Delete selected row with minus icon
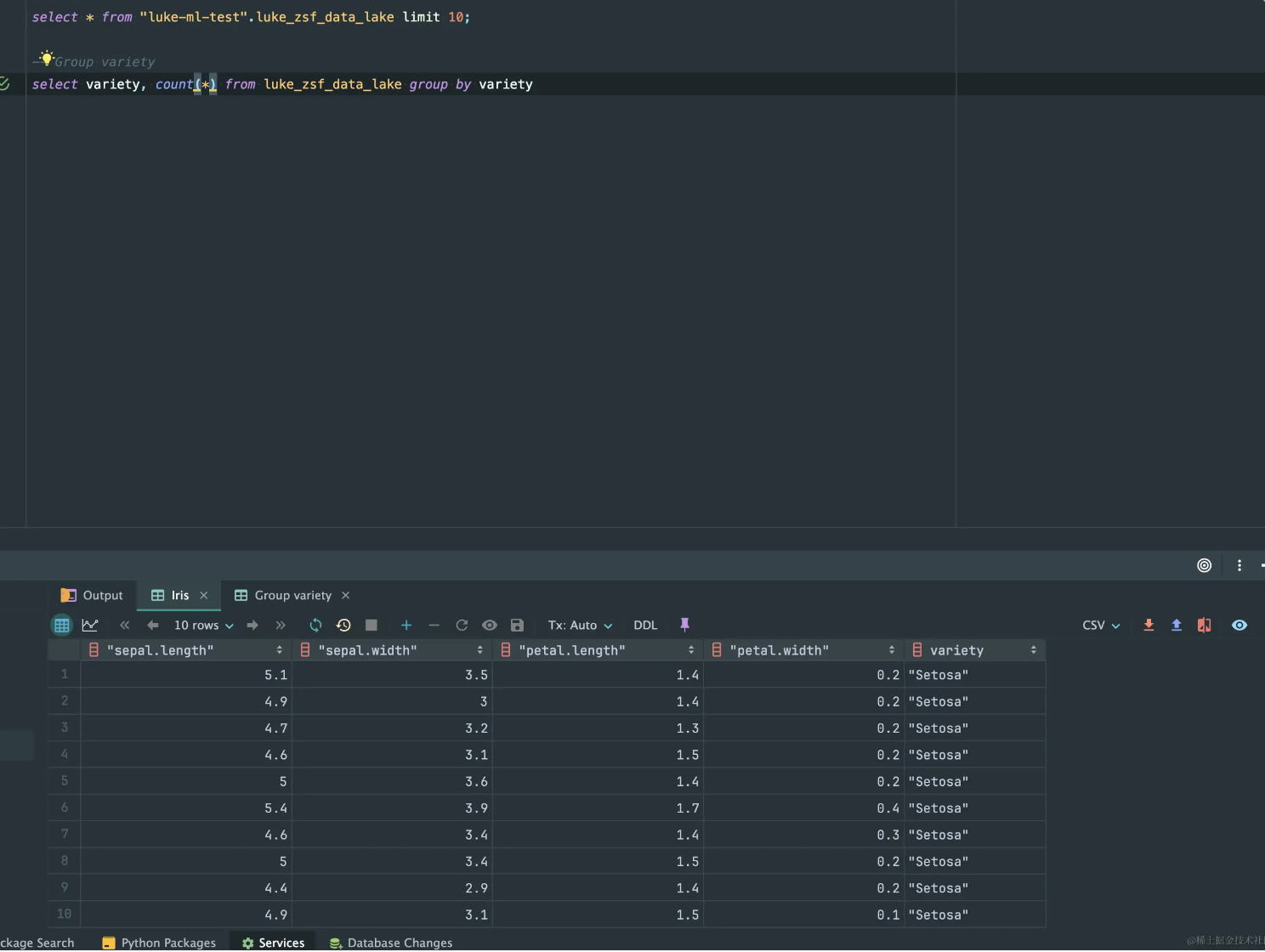Image resolution: width=1265 pixels, height=952 pixels. tap(434, 626)
